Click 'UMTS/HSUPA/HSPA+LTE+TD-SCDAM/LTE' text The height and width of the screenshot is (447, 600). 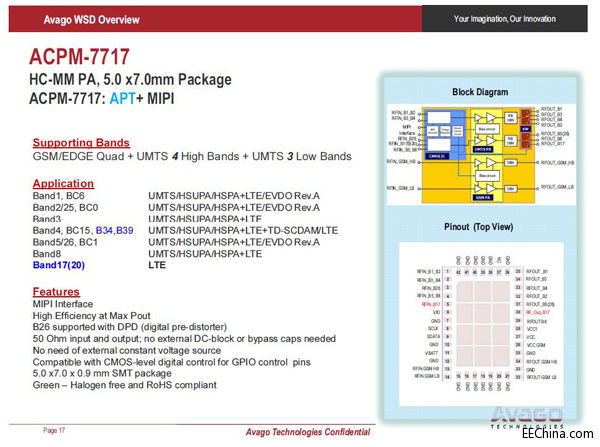(x=243, y=230)
